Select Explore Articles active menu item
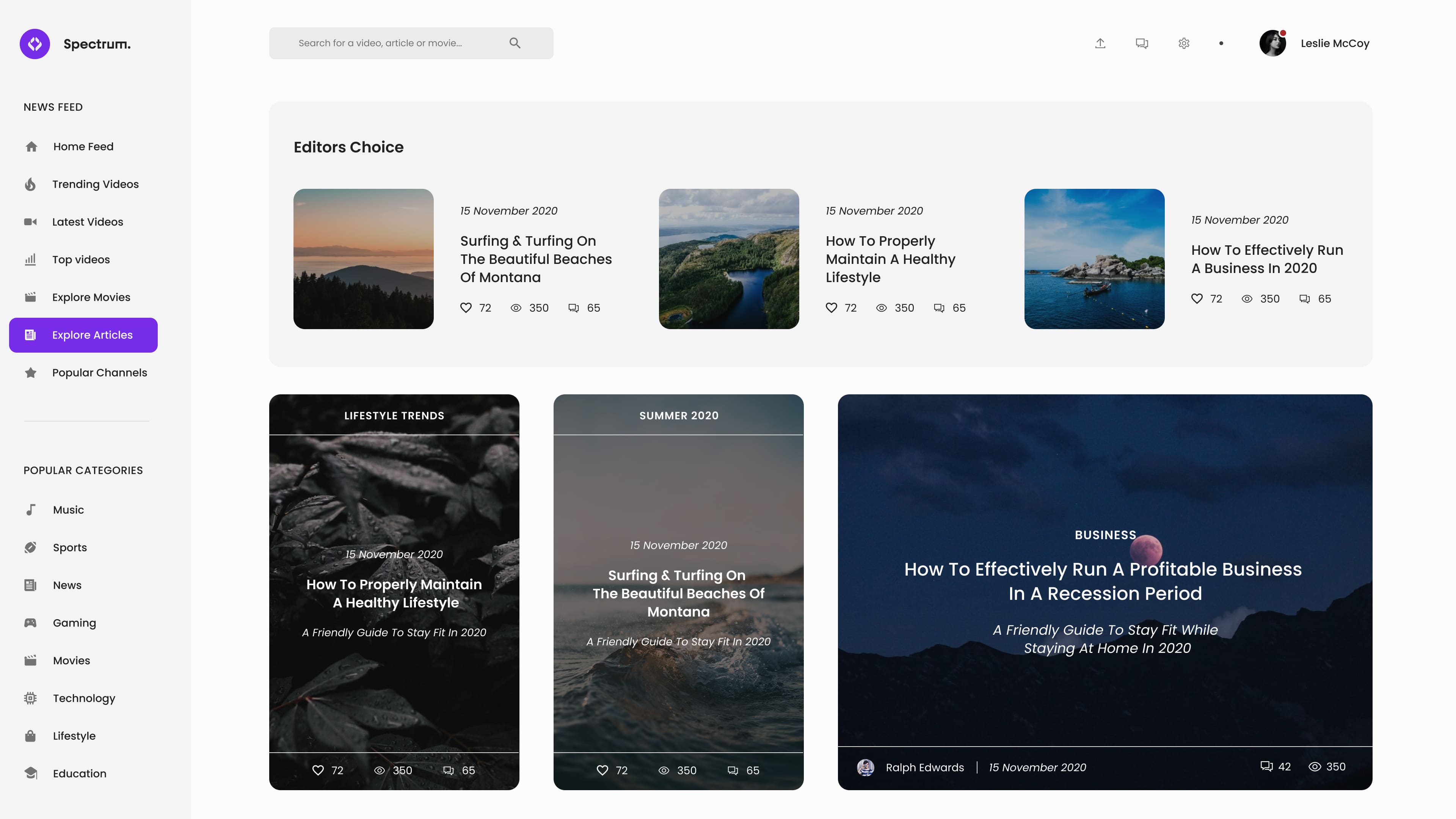 [x=83, y=335]
